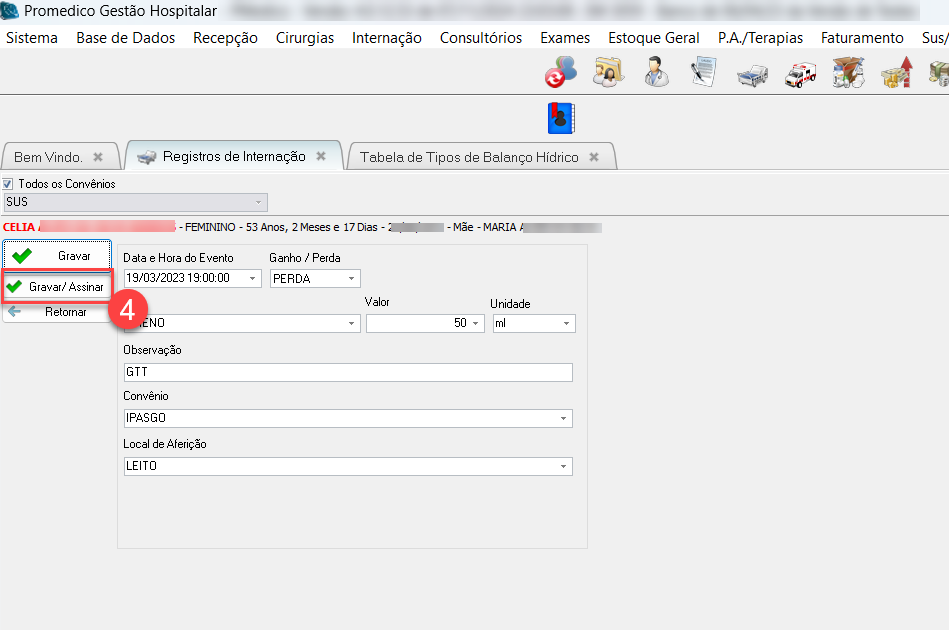Click the blue contact book icon

point(562,117)
